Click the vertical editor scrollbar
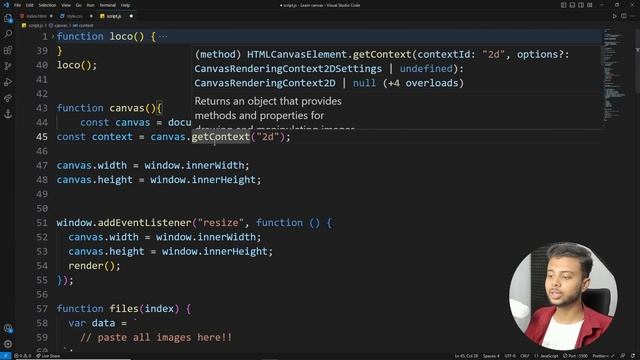 637,61
